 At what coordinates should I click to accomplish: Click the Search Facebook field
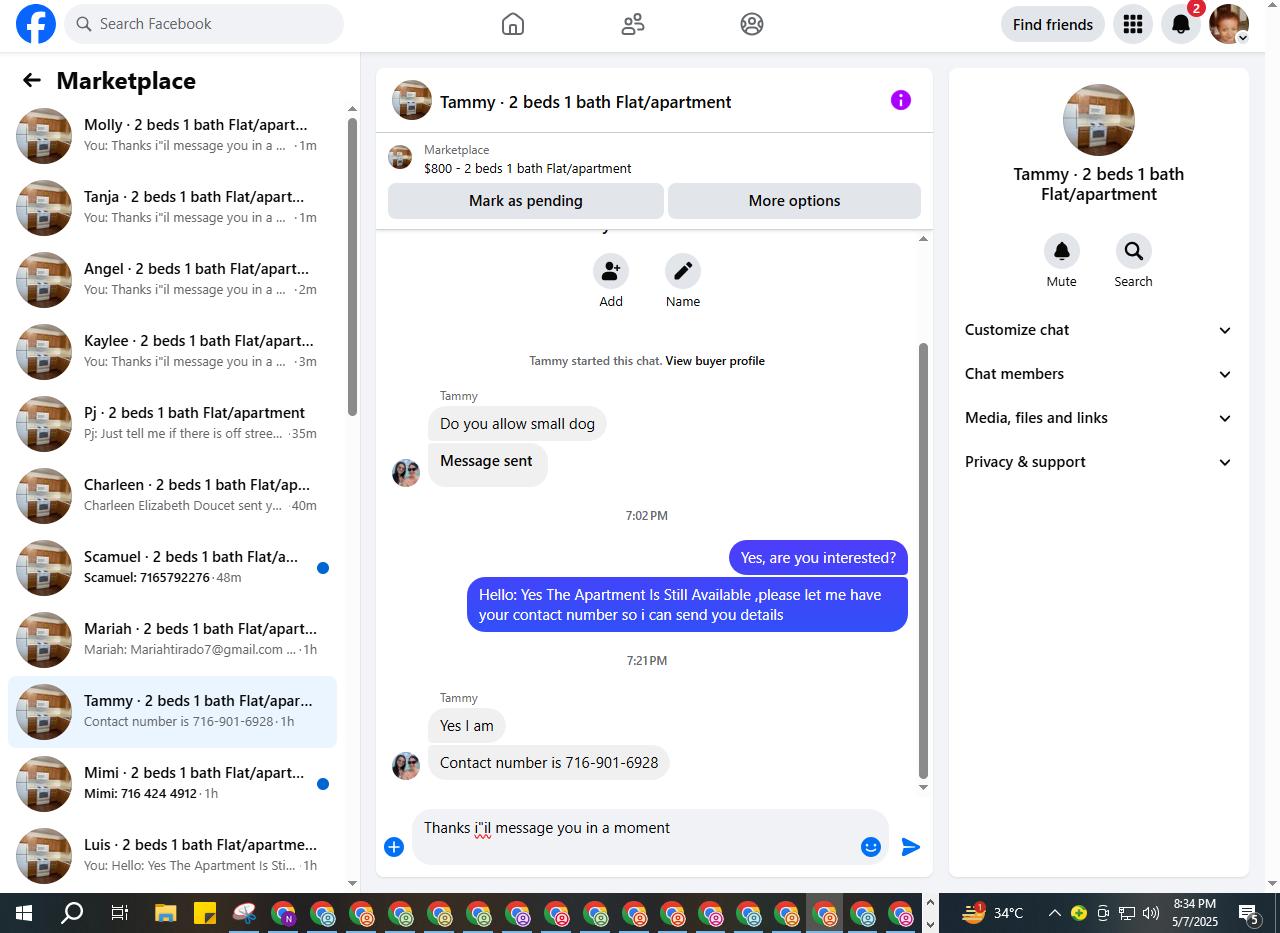pos(204,24)
